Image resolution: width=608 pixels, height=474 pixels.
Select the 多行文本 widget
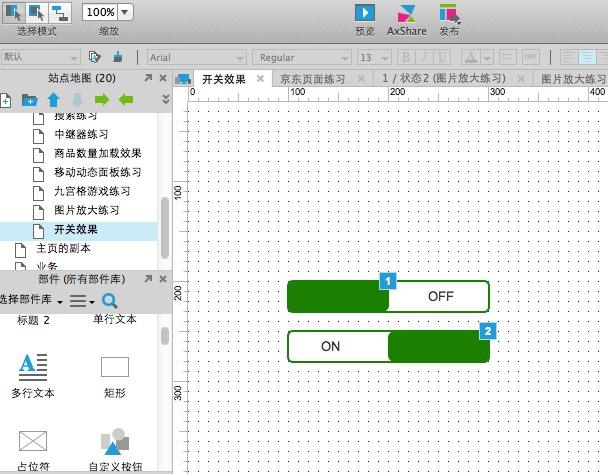click(x=33, y=375)
